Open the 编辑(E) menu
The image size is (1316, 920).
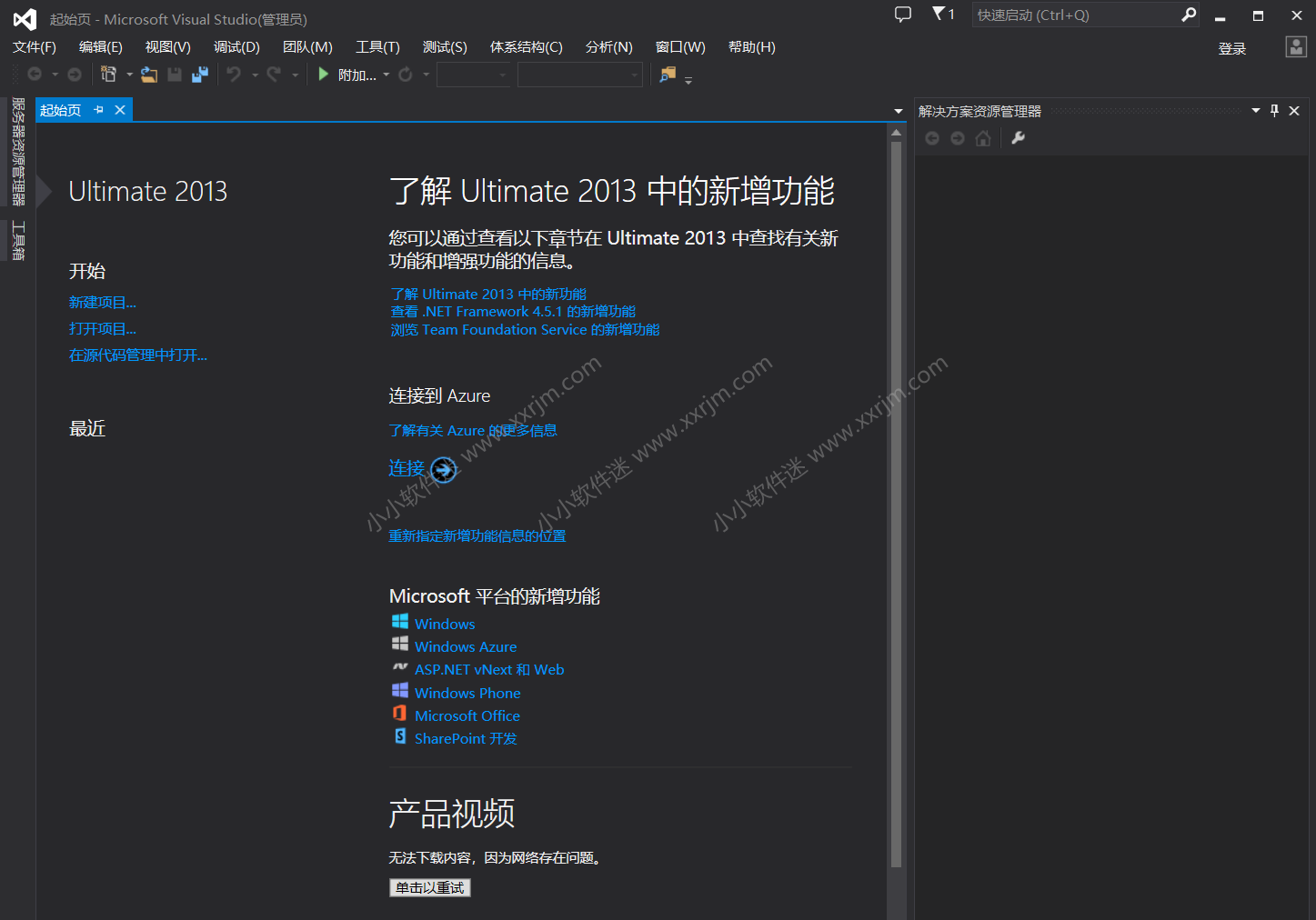tap(101, 47)
